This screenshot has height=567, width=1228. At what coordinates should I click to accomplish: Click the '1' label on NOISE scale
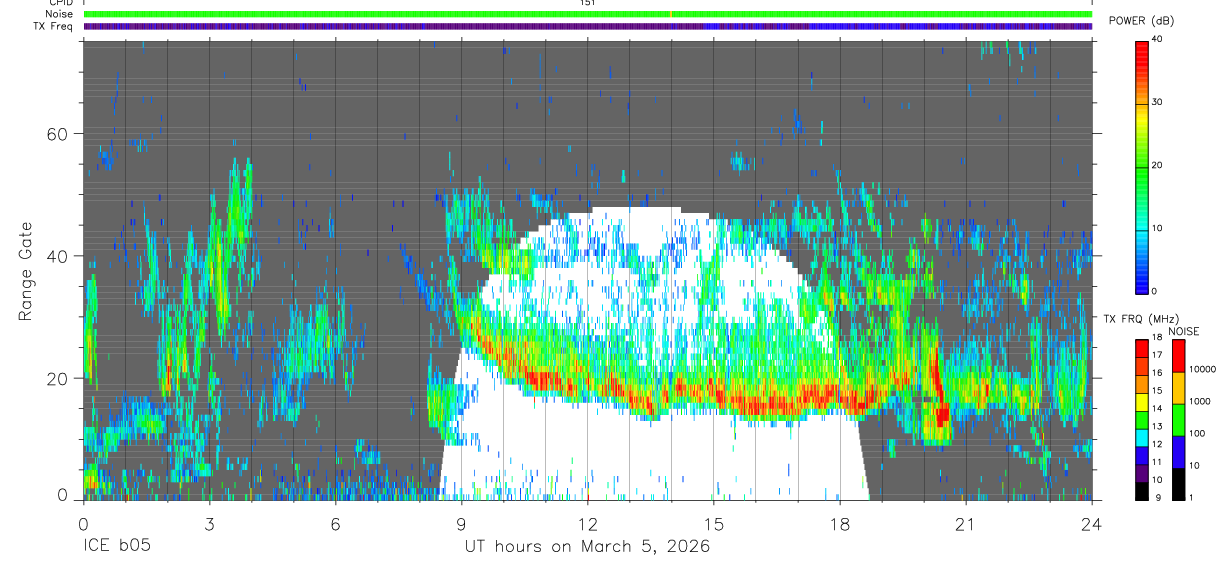pos(1193,498)
